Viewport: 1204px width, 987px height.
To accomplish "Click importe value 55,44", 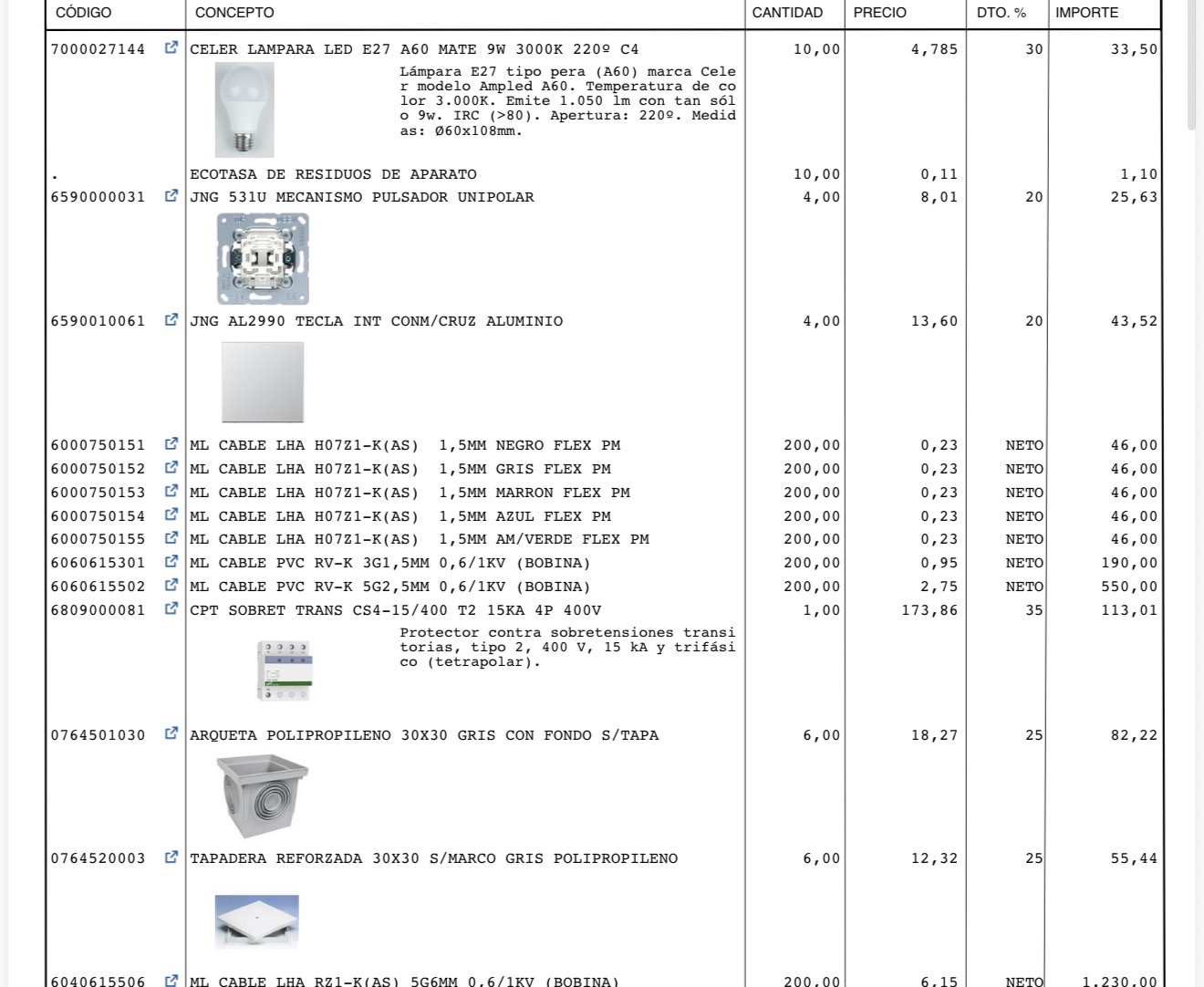I will click(x=1134, y=858).
